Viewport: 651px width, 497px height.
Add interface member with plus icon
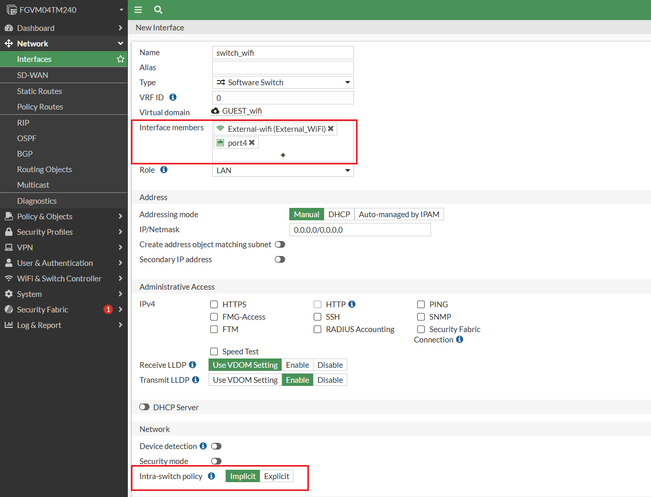283,155
